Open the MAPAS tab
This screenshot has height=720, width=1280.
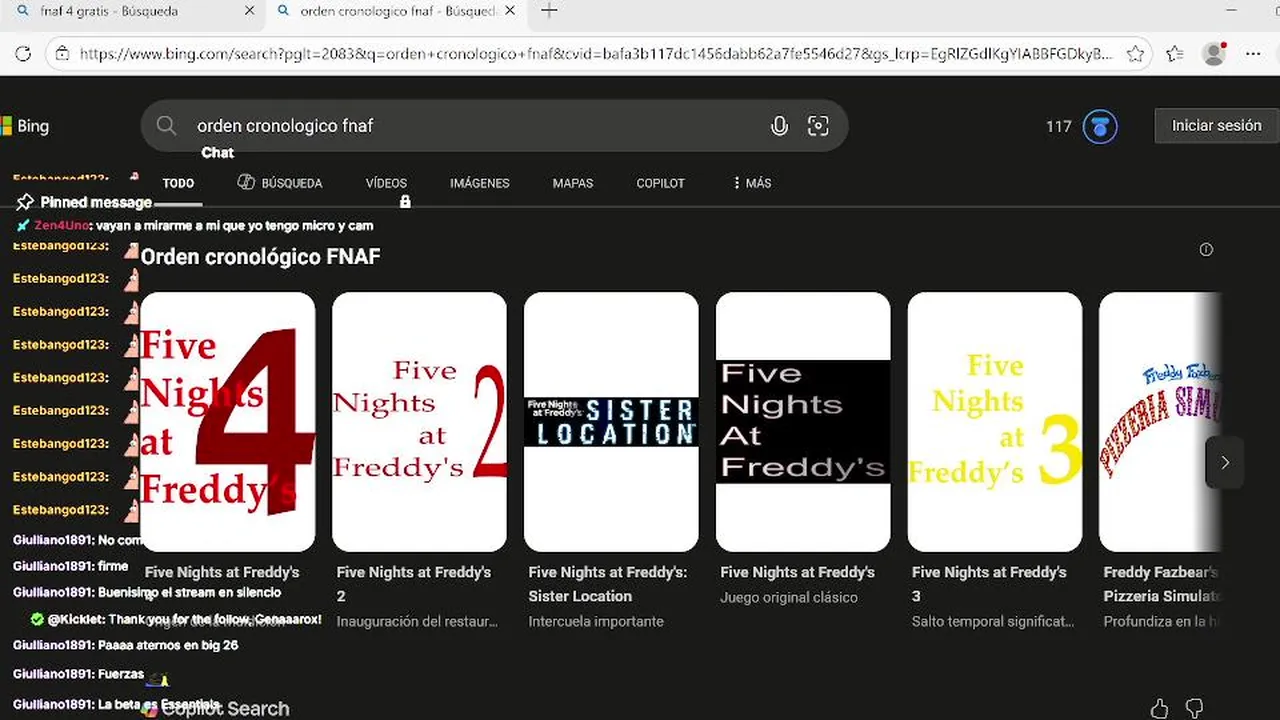pyautogui.click(x=573, y=183)
